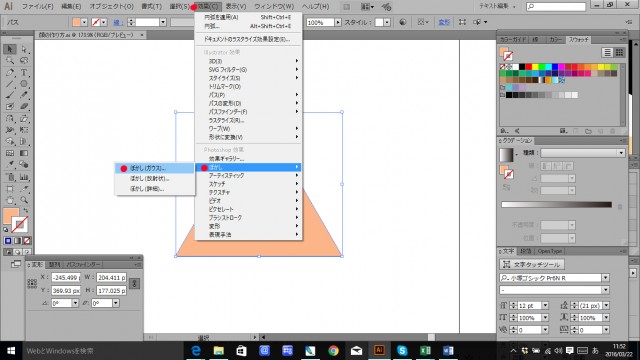640x360 pixels.
Task: Open Skype from the taskbar
Action: (402, 350)
